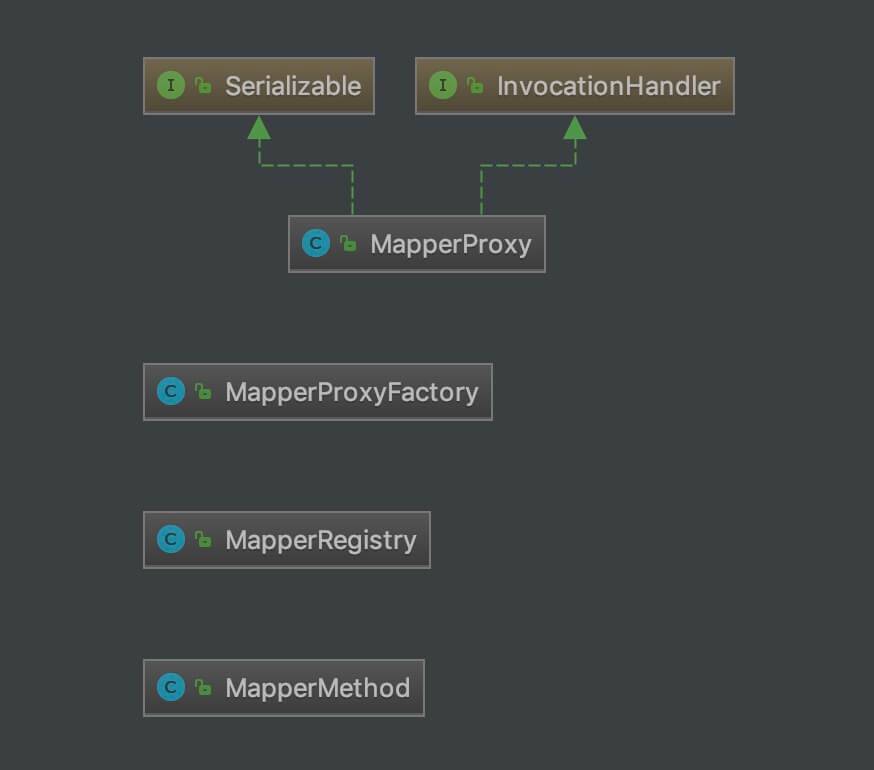Click the arrowhead pointing to Serializable
Screen dimensions: 874x770
click(259, 128)
